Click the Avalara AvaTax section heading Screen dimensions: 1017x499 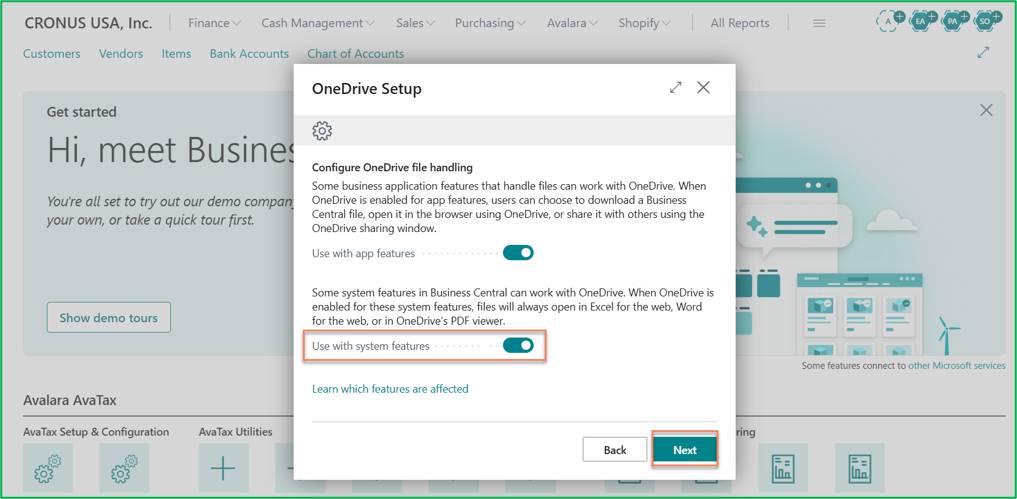pyautogui.click(x=69, y=400)
